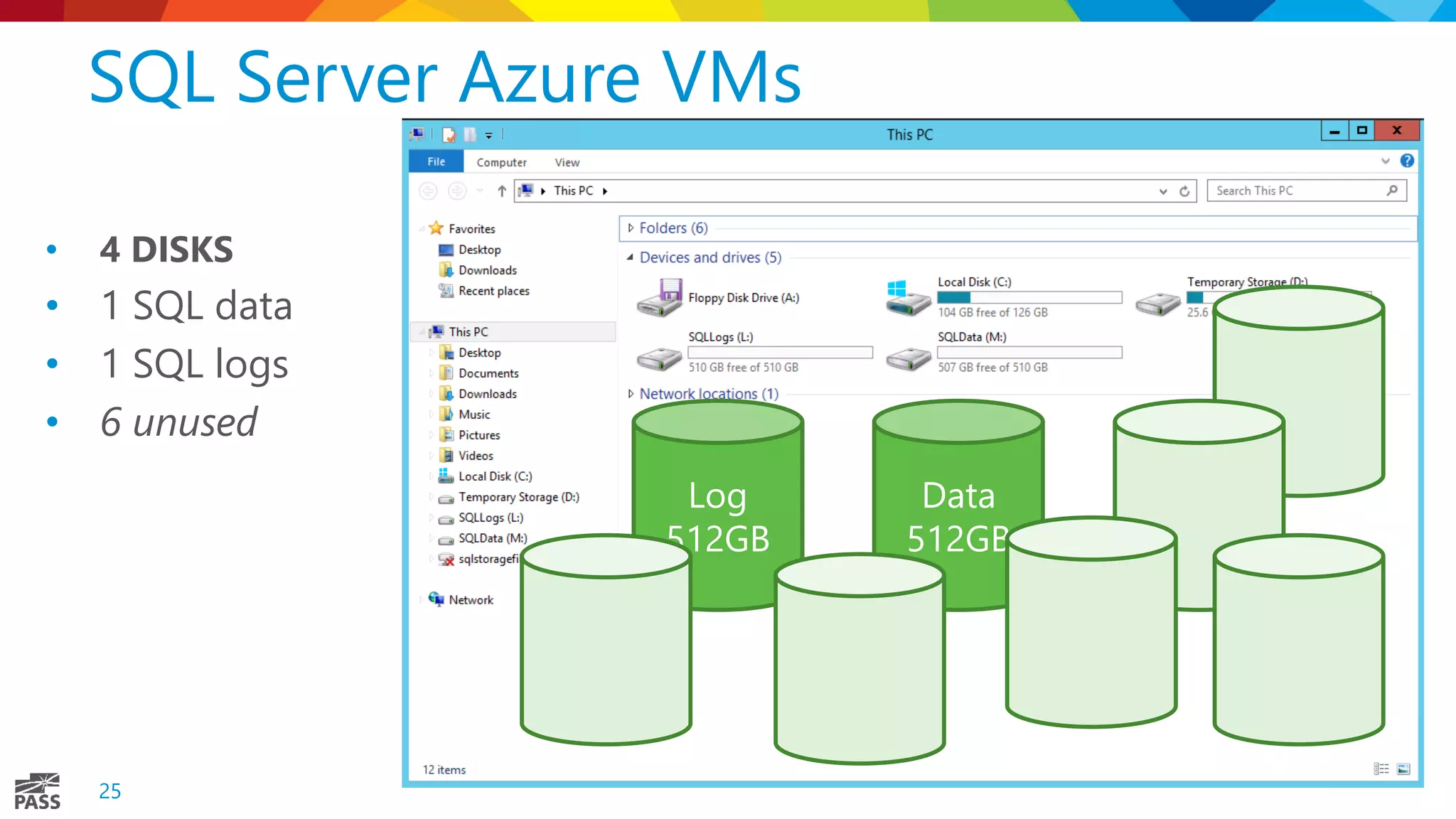Select This PC in navigation pane
The width and height of the screenshot is (1456, 819).
(x=468, y=332)
